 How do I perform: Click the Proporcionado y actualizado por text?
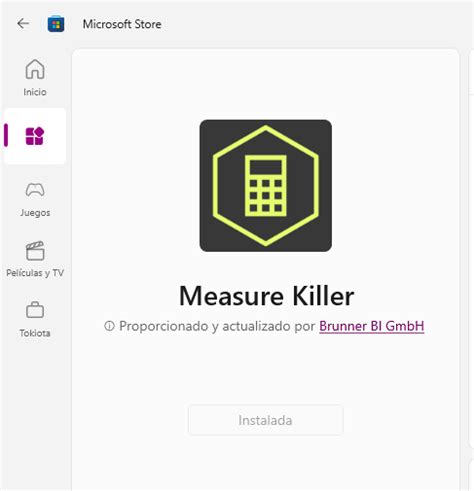217,326
